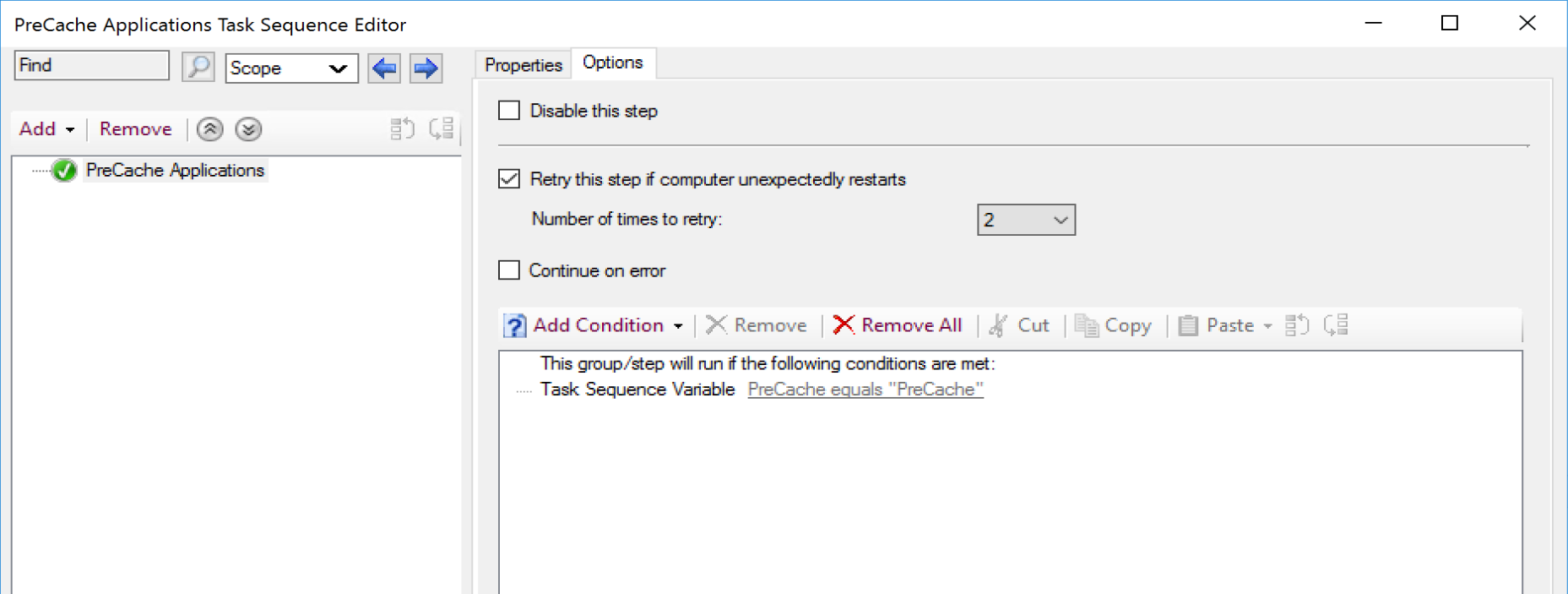Click the blue right arrow icon

click(426, 68)
